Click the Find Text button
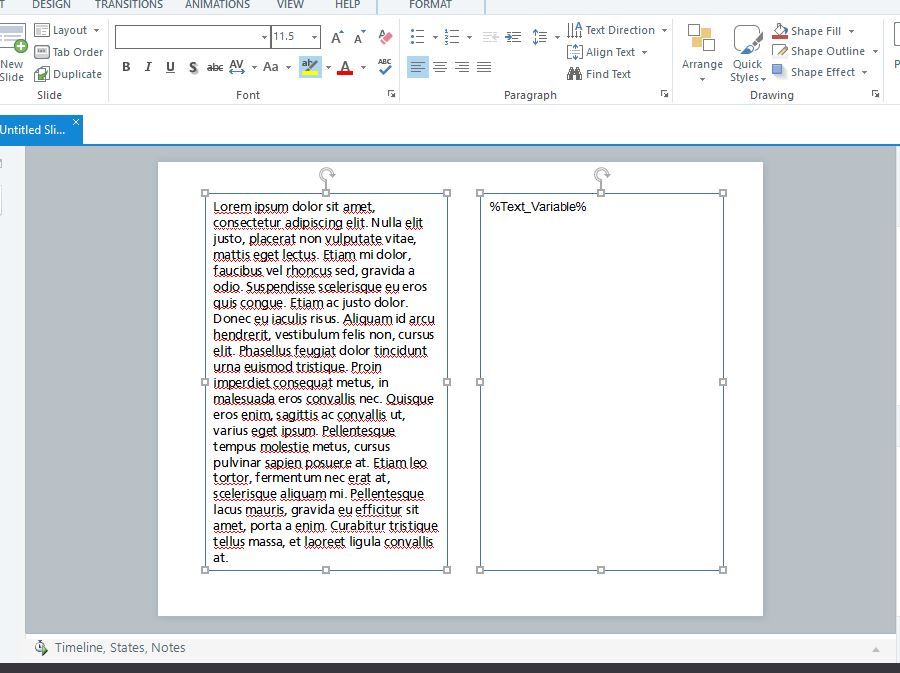Screen dimensions: 900x673 click(x=599, y=74)
